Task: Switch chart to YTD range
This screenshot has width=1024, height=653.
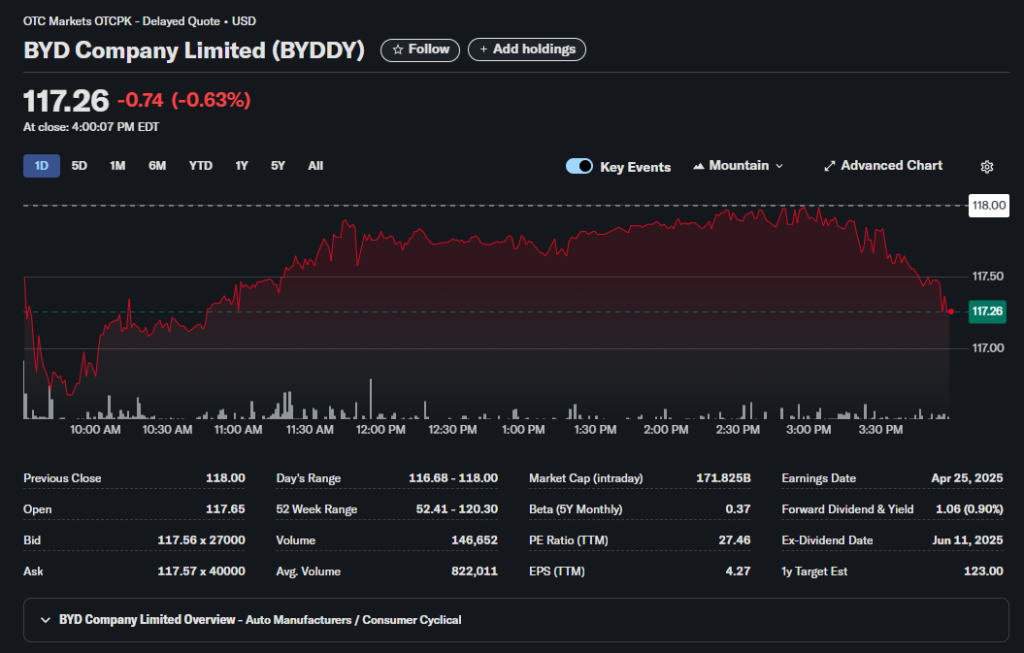Action: [x=200, y=166]
